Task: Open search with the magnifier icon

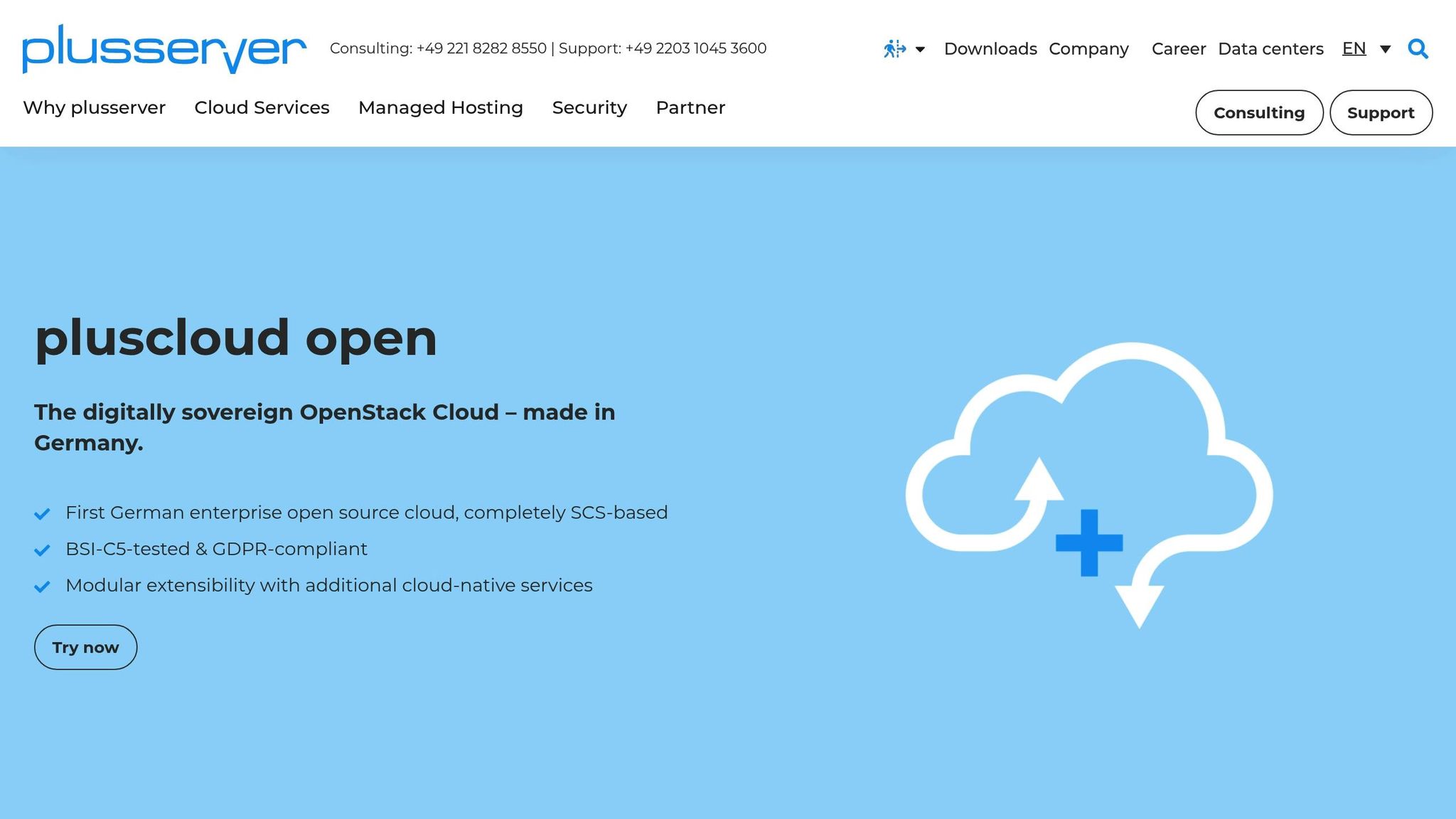Action: pyautogui.click(x=1418, y=48)
